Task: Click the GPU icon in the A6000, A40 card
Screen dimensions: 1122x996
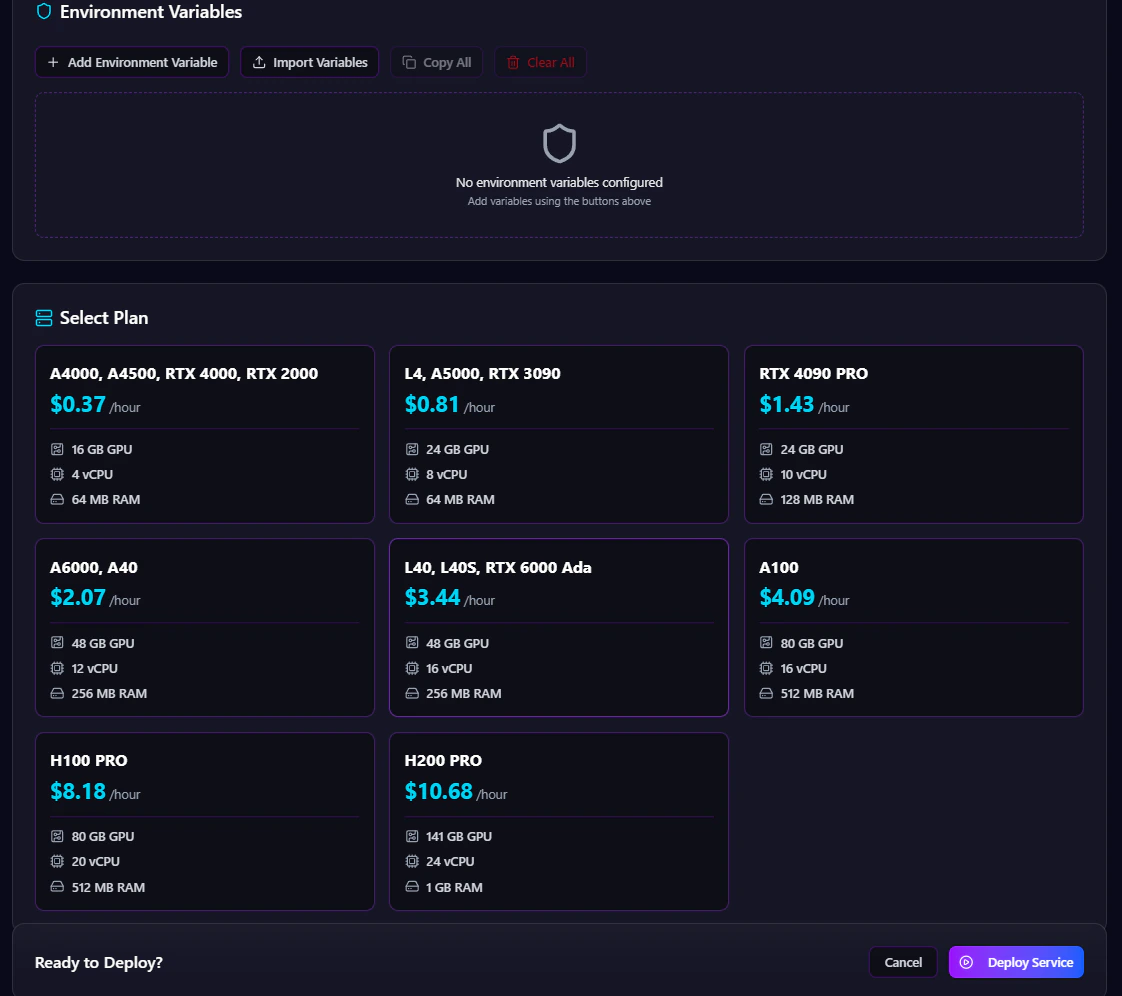Action: (57, 643)
